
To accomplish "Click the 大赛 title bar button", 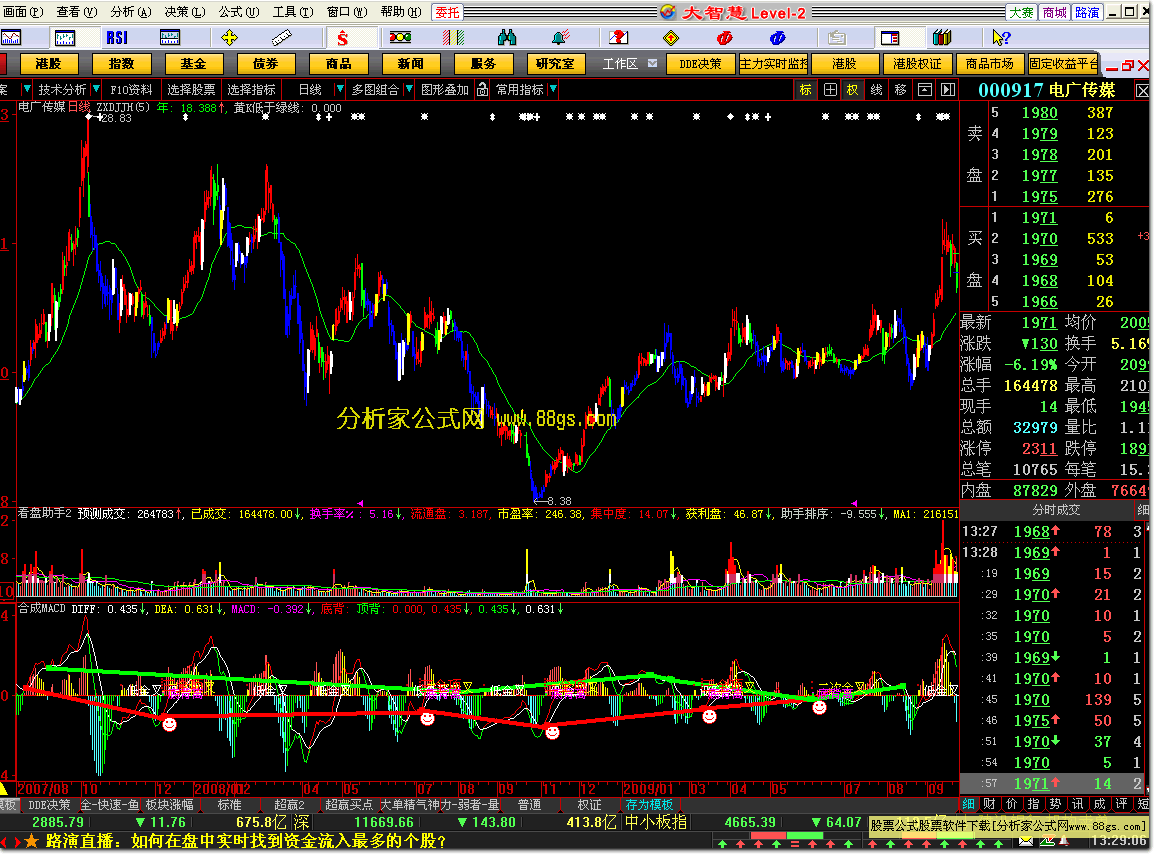I will [1021, 13].
